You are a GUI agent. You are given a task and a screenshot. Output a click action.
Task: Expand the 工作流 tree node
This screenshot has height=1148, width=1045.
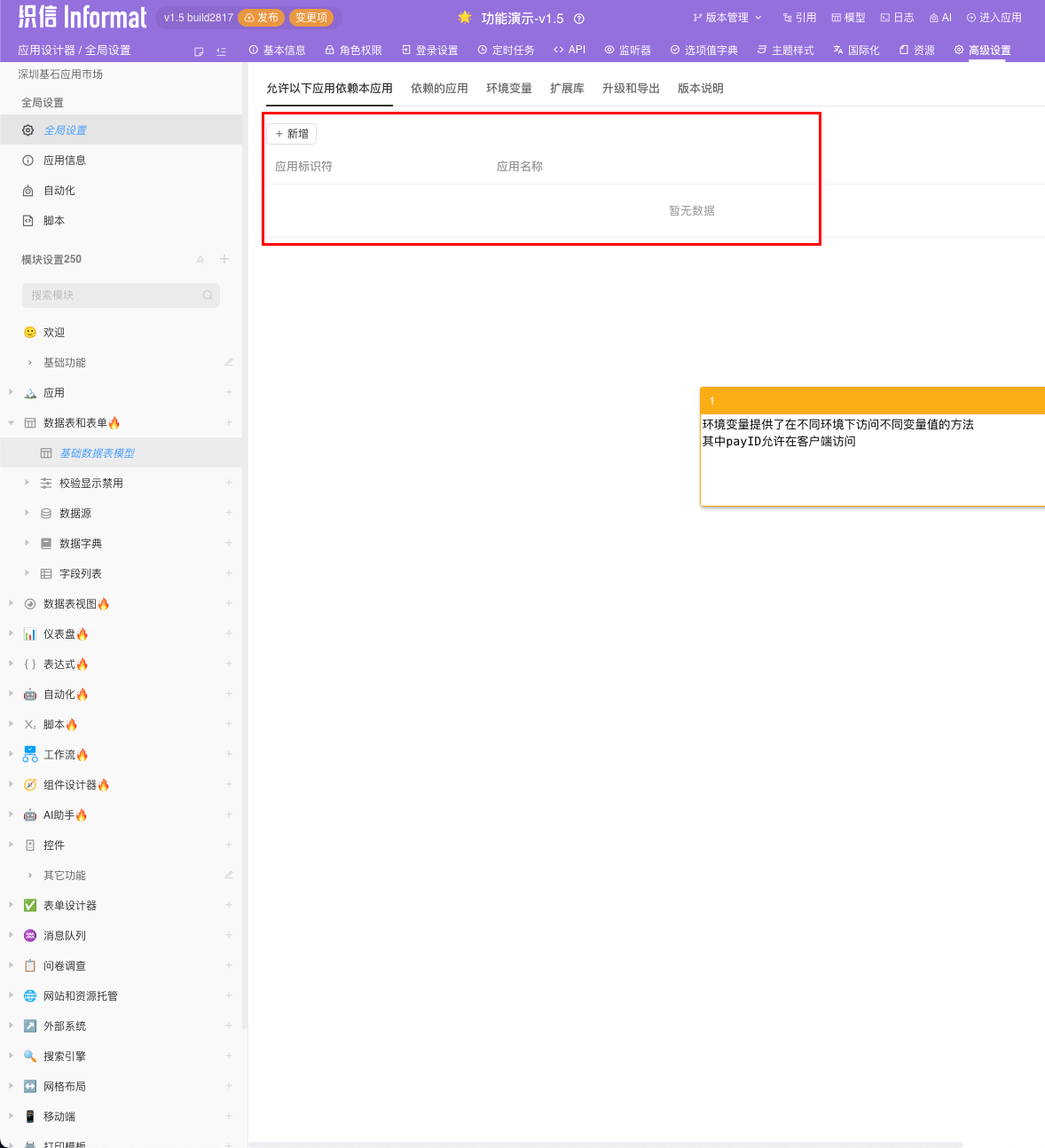point(11,754)
